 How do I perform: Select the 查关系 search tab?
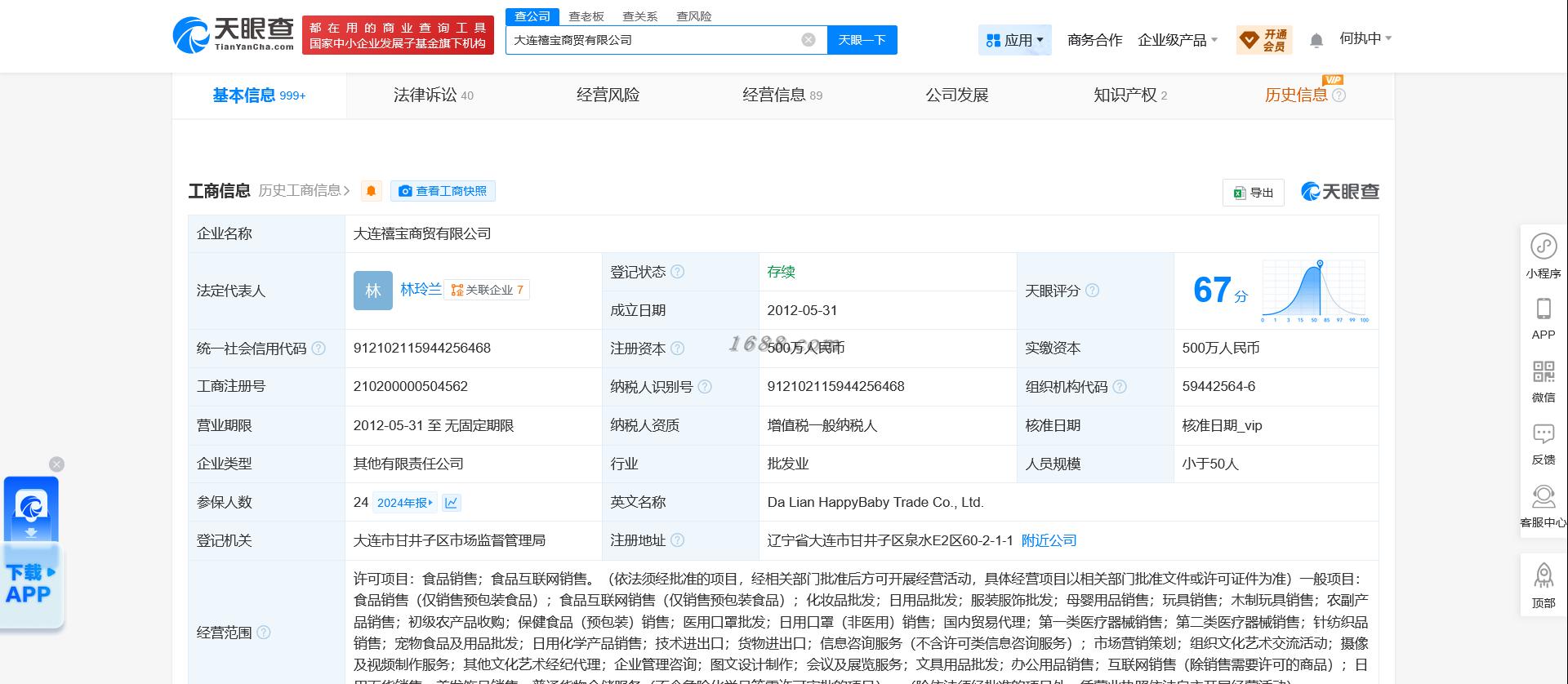coord(640,16)
